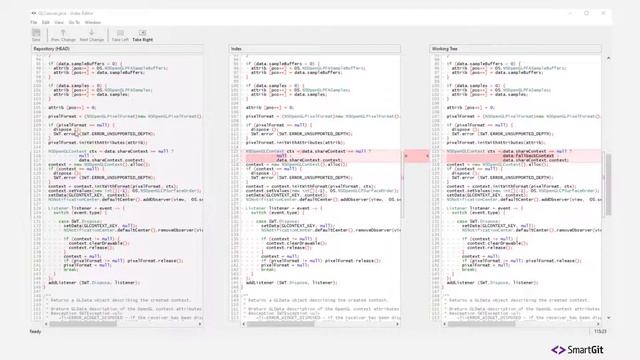Click the Repository pane scroll-left arrow
Viewport: 640px width, 360px height.
click(46, 324)
